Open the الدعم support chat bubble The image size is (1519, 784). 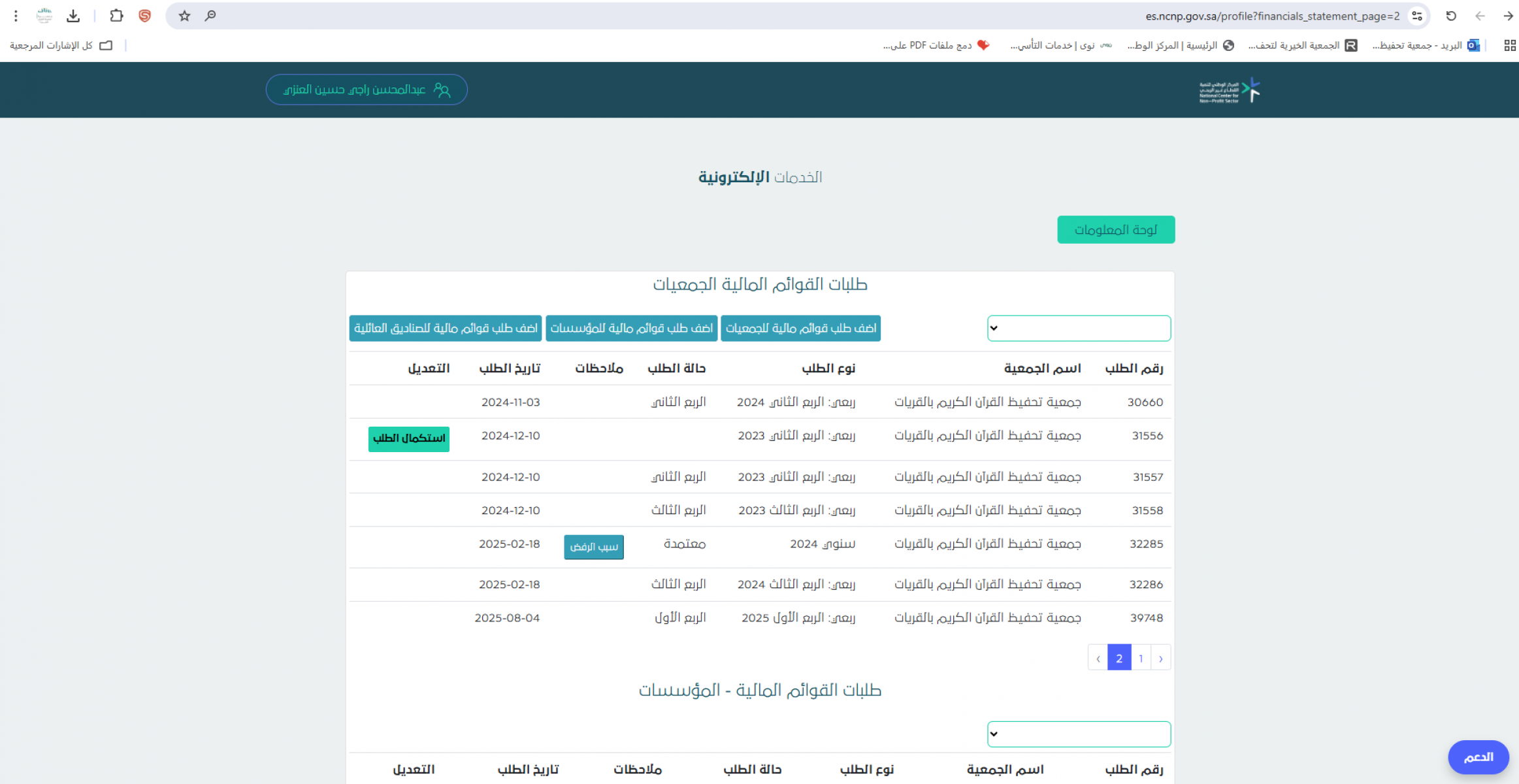point(1478,757)
